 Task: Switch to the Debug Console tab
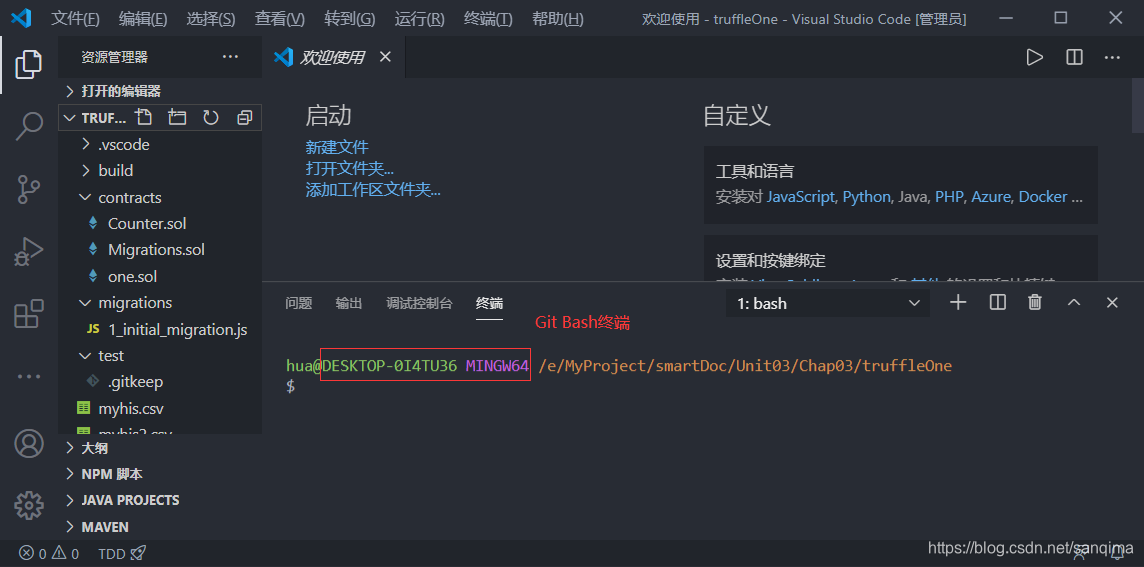click(419, 303)
